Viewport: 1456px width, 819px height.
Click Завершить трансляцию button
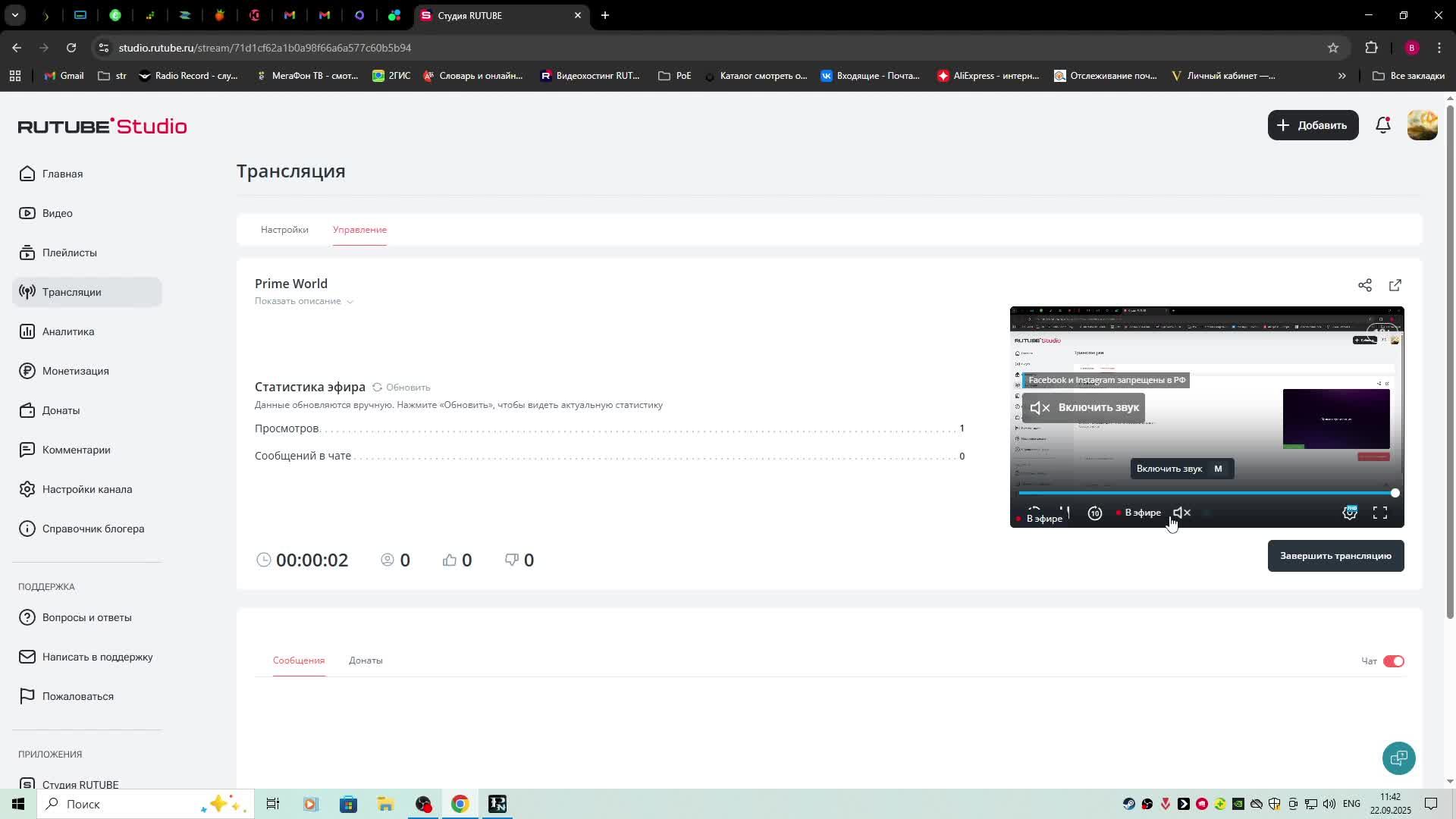pos(1335,556)
